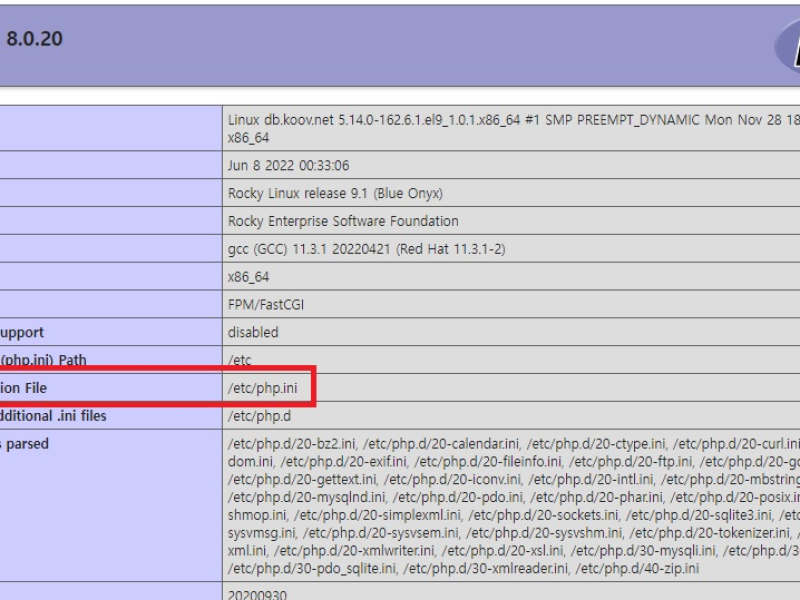Screen dimensions: 800x600
Task: Click the /etc/php.d/20-ctype.ini entry
Action: click(x=596, y=444)
